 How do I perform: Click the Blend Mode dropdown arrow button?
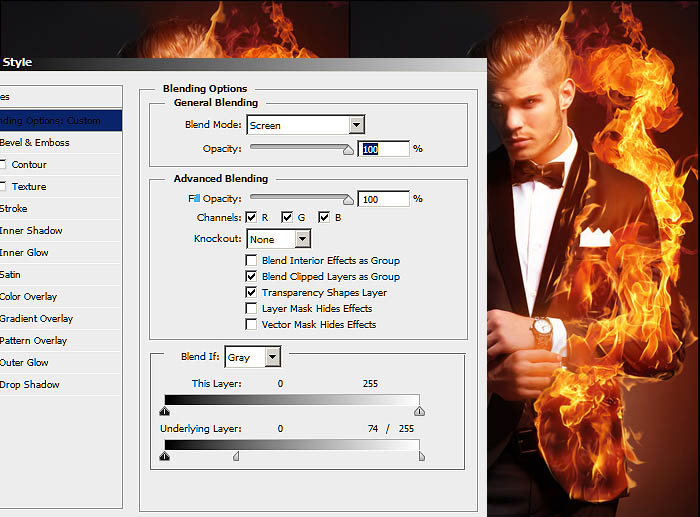(x=356, y=125)
